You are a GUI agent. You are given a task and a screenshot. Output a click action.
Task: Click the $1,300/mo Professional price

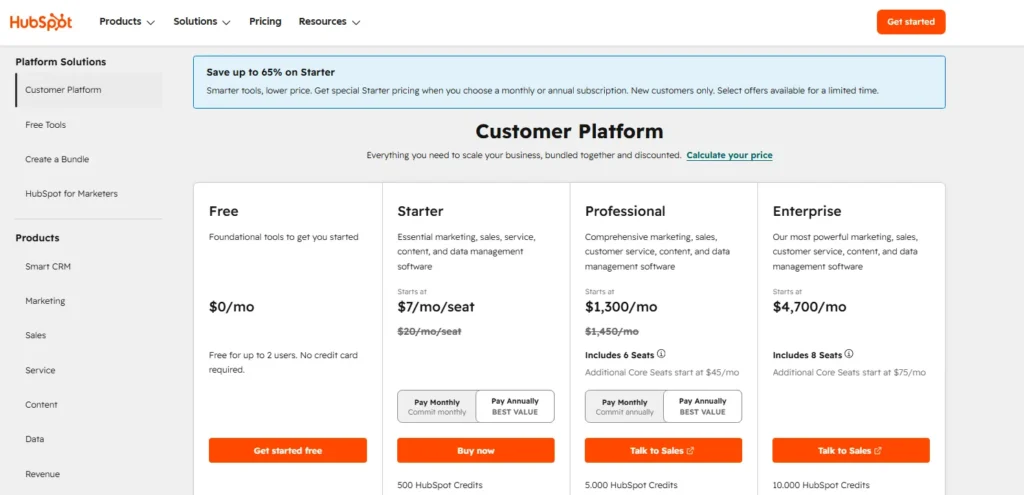621,306
